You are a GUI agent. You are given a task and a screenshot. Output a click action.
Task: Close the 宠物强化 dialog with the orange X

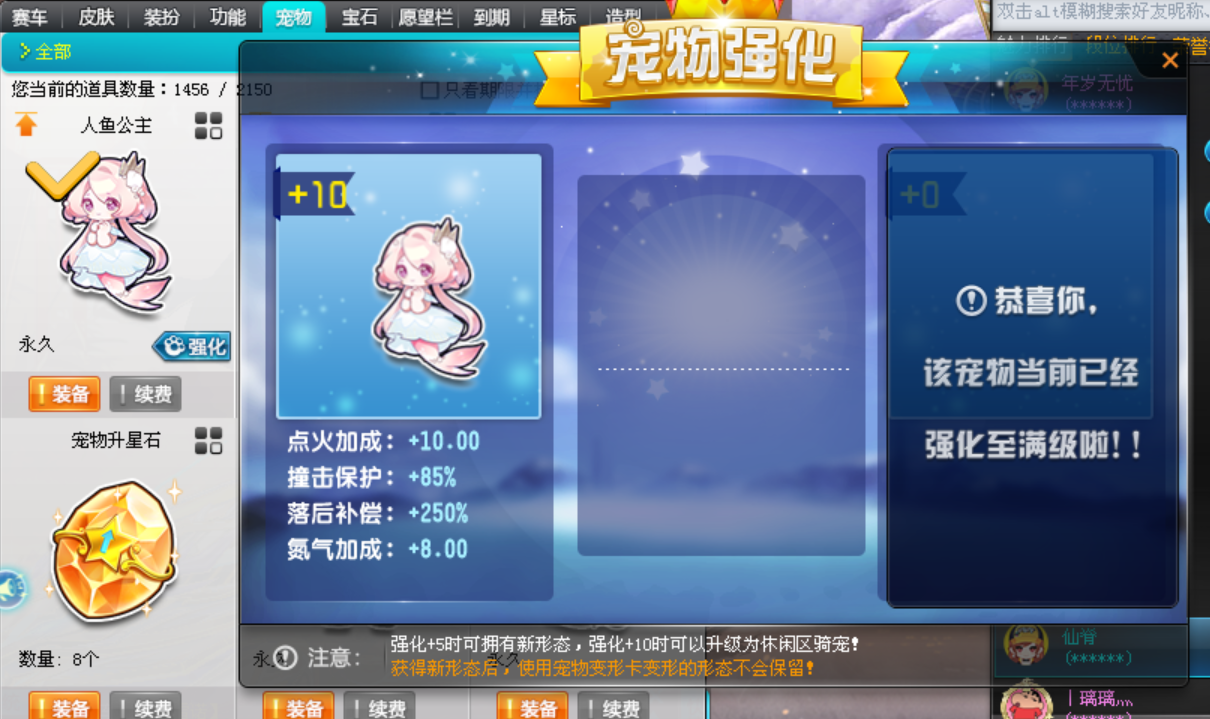tap(1169, 60)
